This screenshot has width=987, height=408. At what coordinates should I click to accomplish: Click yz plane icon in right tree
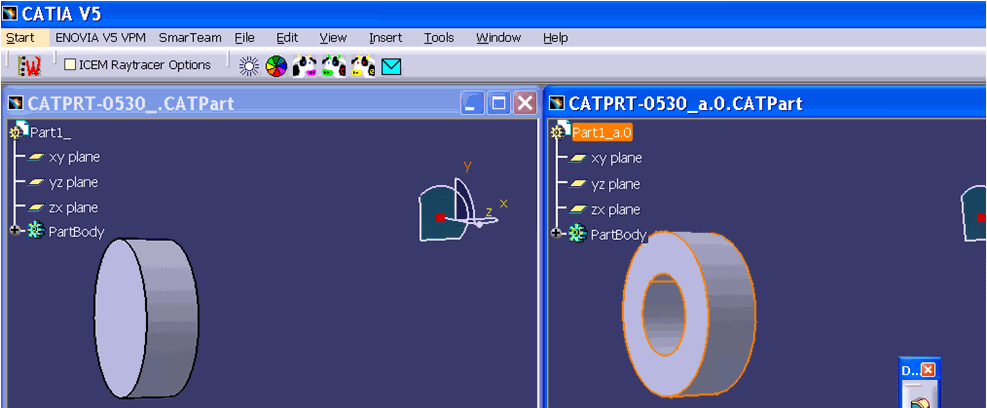578,184
